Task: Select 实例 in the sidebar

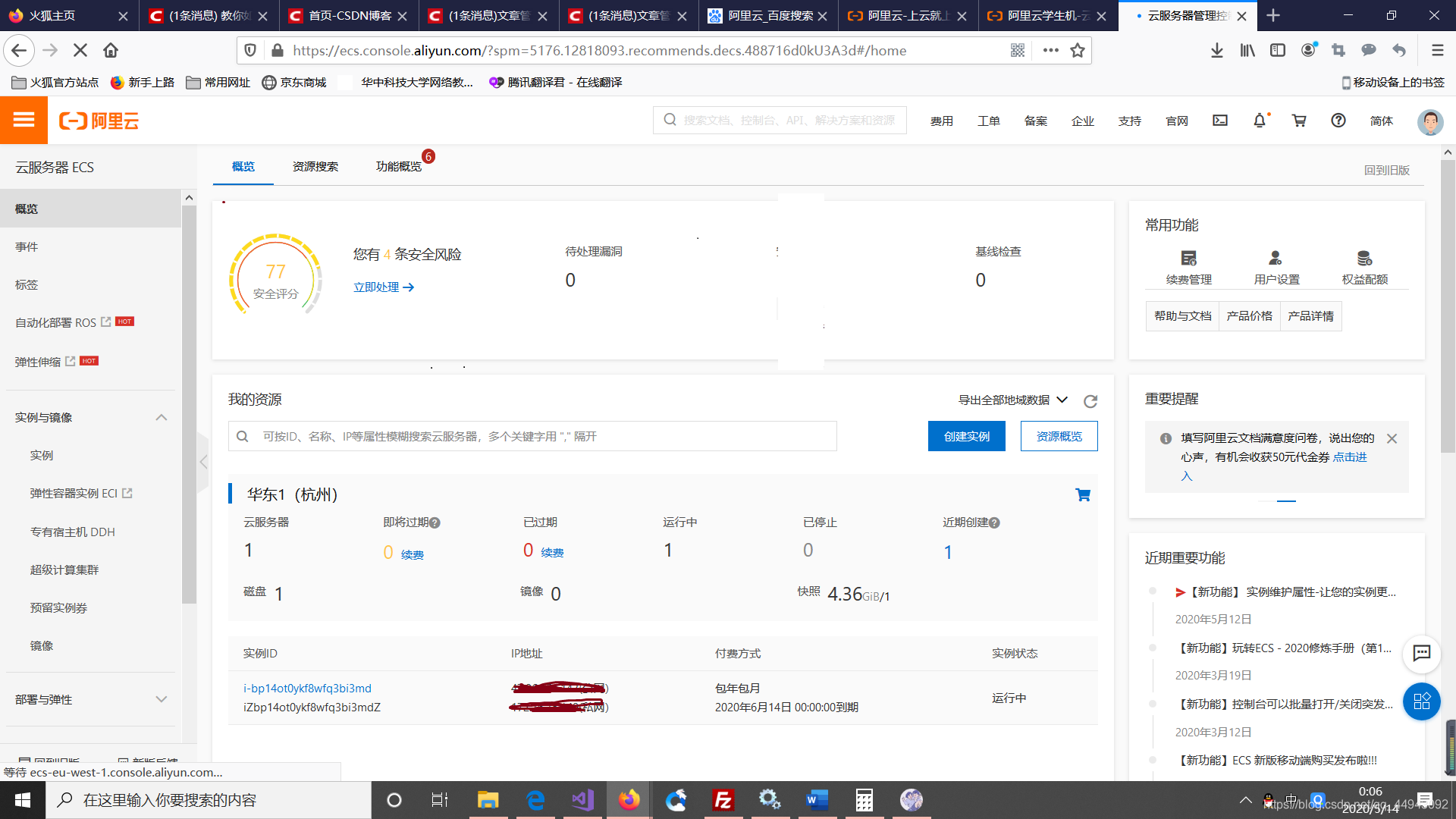Action: click(x=42, y=455)
